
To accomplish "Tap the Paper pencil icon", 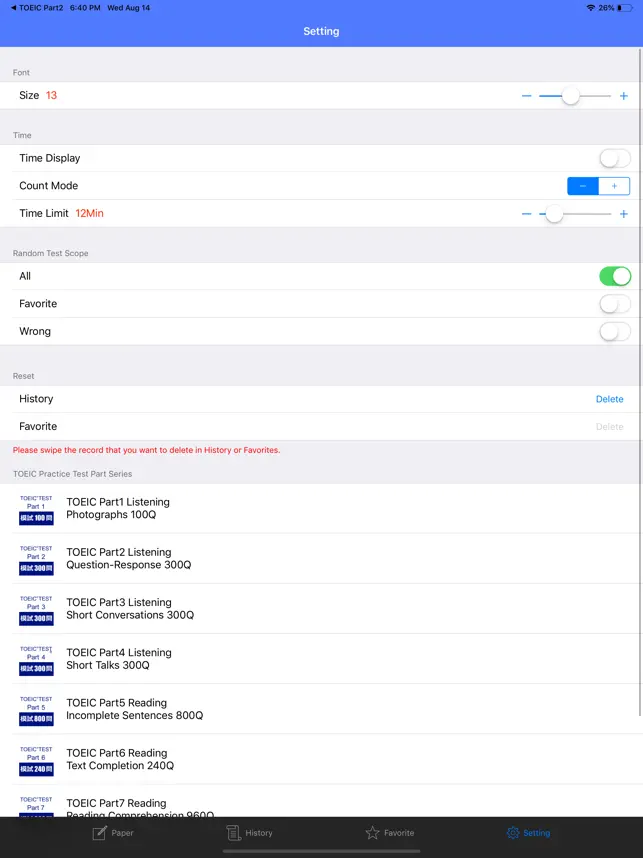I will pyautogui.click(x=99, y=833).
